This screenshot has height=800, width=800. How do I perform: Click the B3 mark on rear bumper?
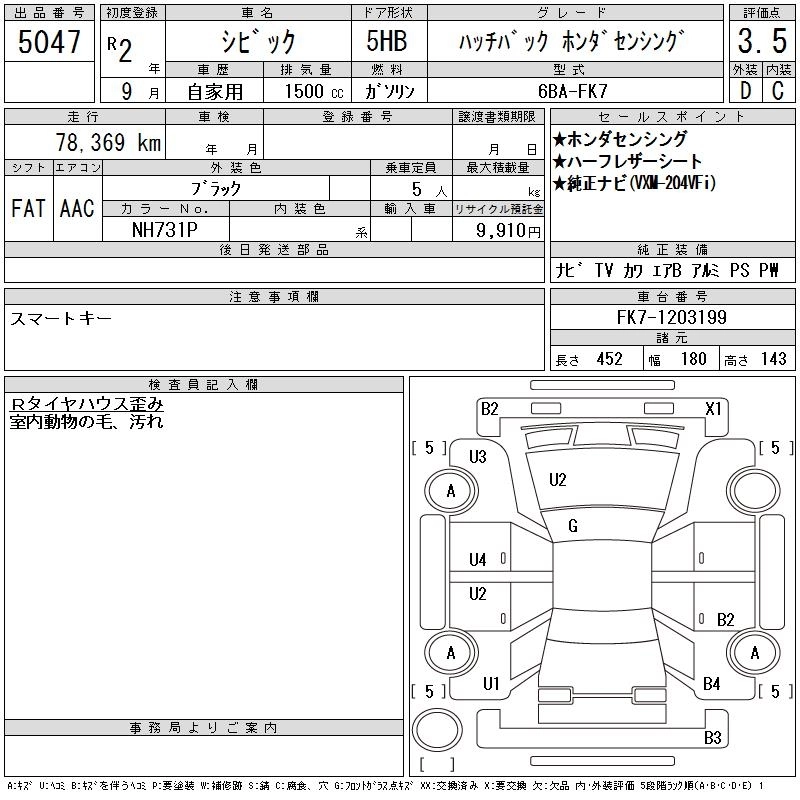click(713, 738)
